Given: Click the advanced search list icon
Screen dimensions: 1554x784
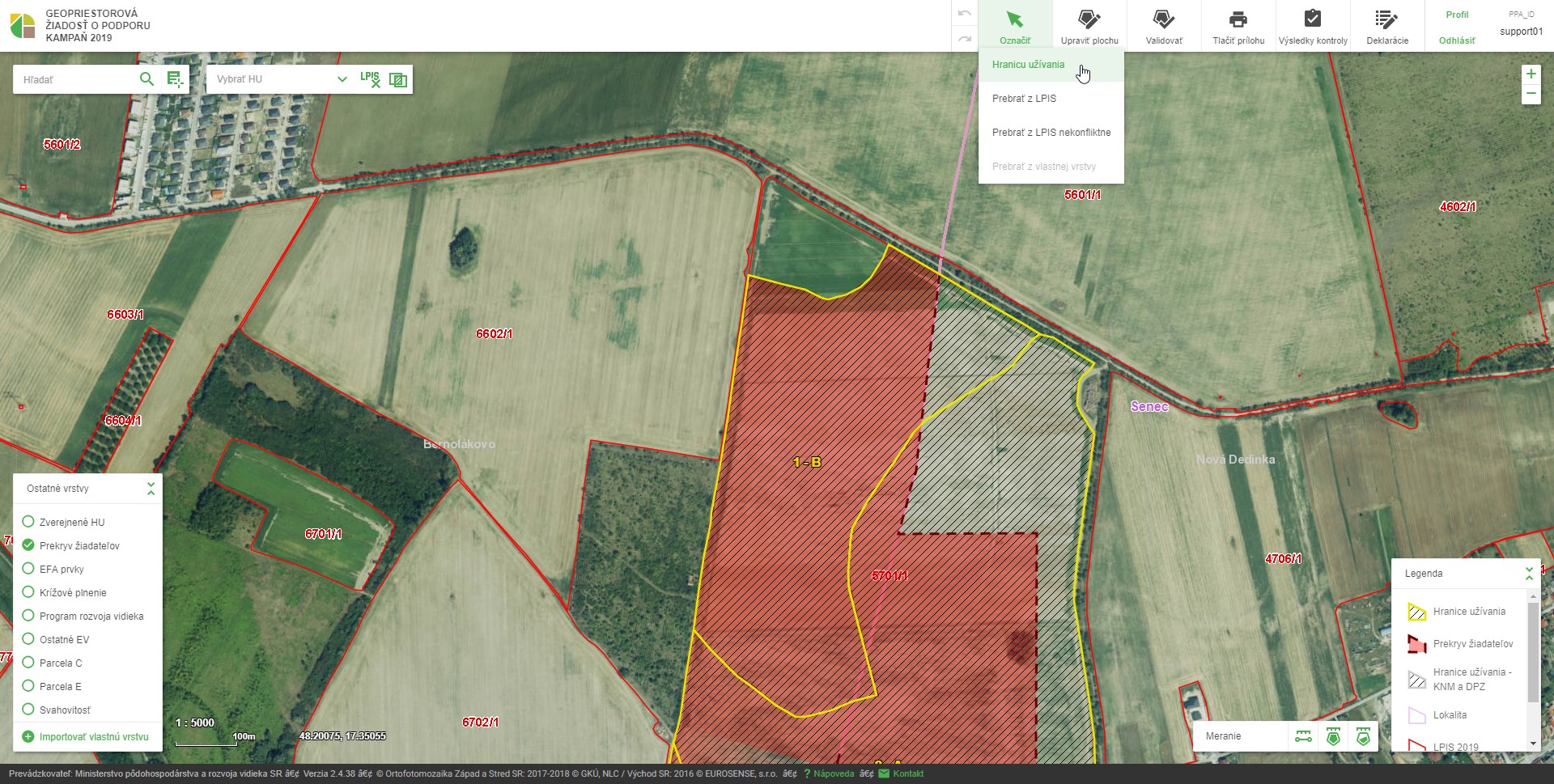Looking at the screenshot, I should pos(175,78).
